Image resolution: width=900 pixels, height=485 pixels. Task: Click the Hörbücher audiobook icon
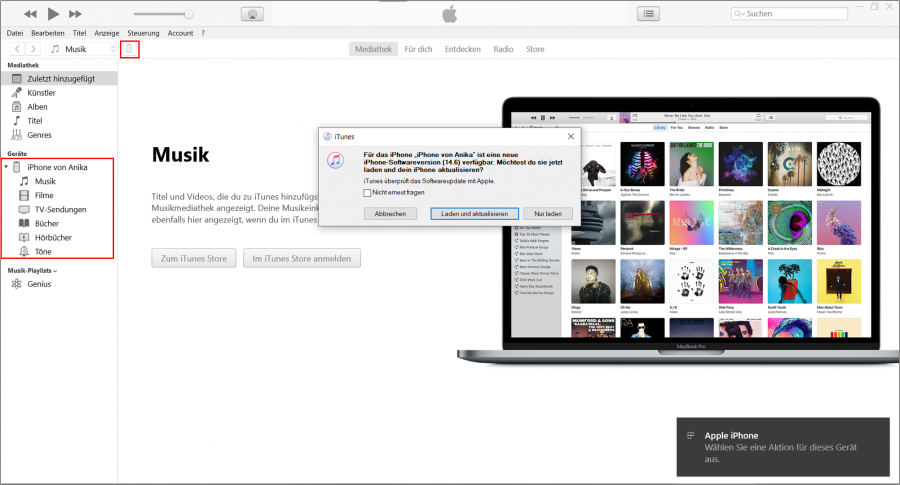pos(24,238)
